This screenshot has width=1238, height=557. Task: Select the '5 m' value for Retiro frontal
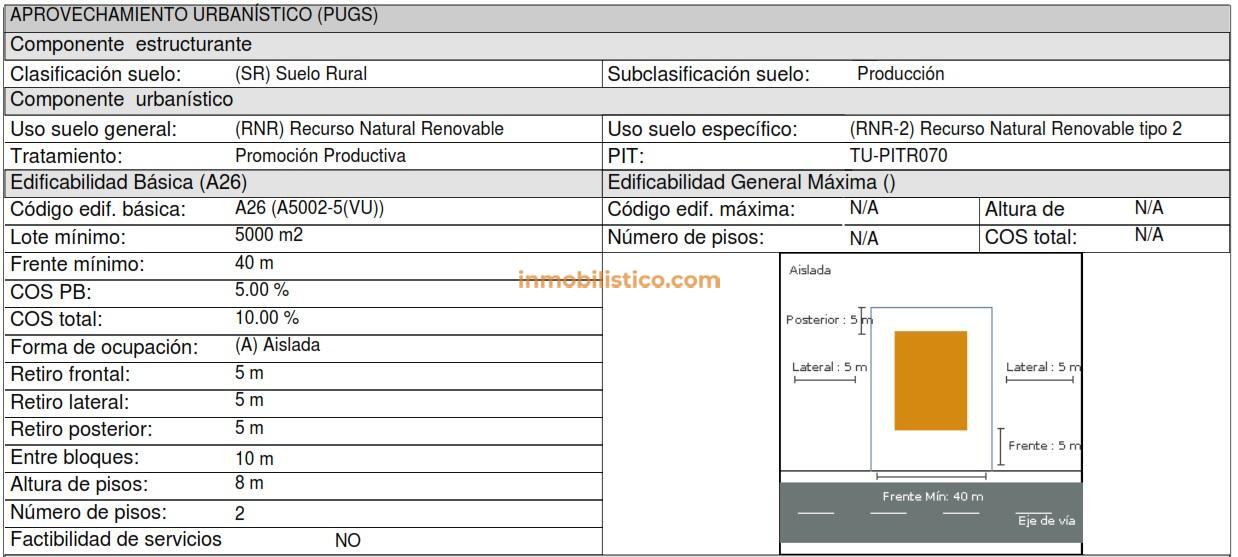(x=249, y=373)
